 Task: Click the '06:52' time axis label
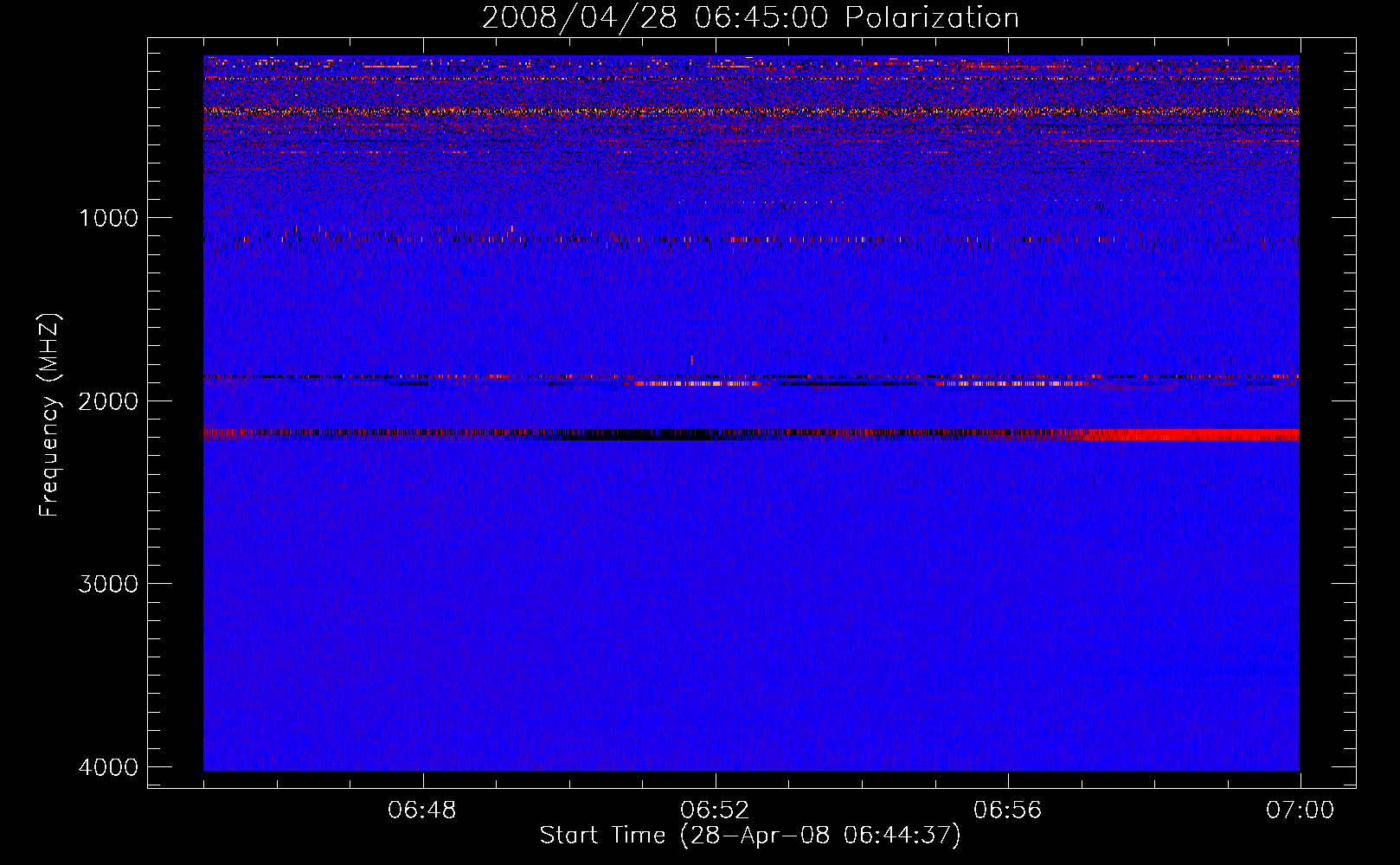(x=715, y=811)
